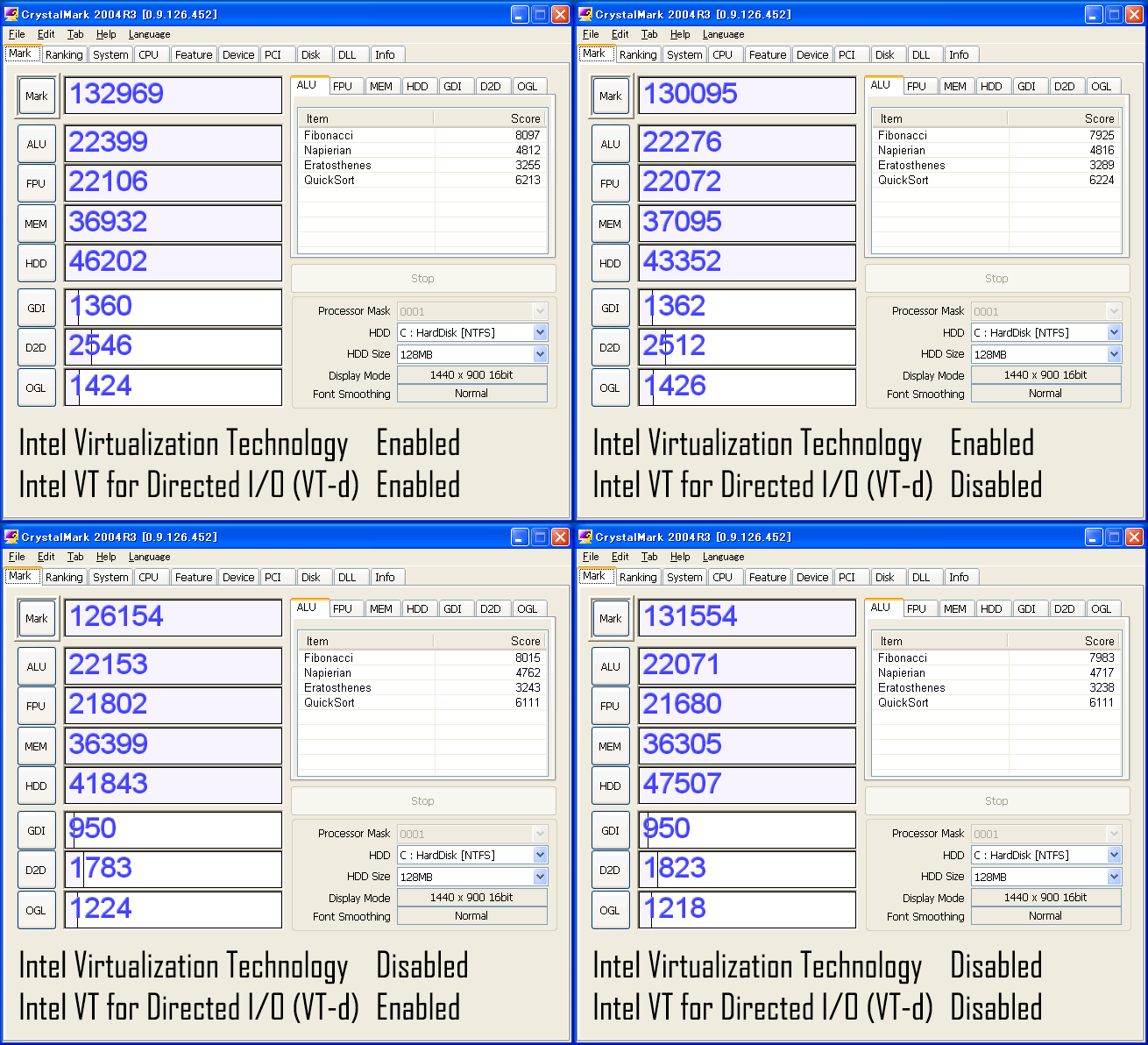1148x1045 pixels.
Task: Click Mark button beside score 132969
Action: [x=37, y=96]
